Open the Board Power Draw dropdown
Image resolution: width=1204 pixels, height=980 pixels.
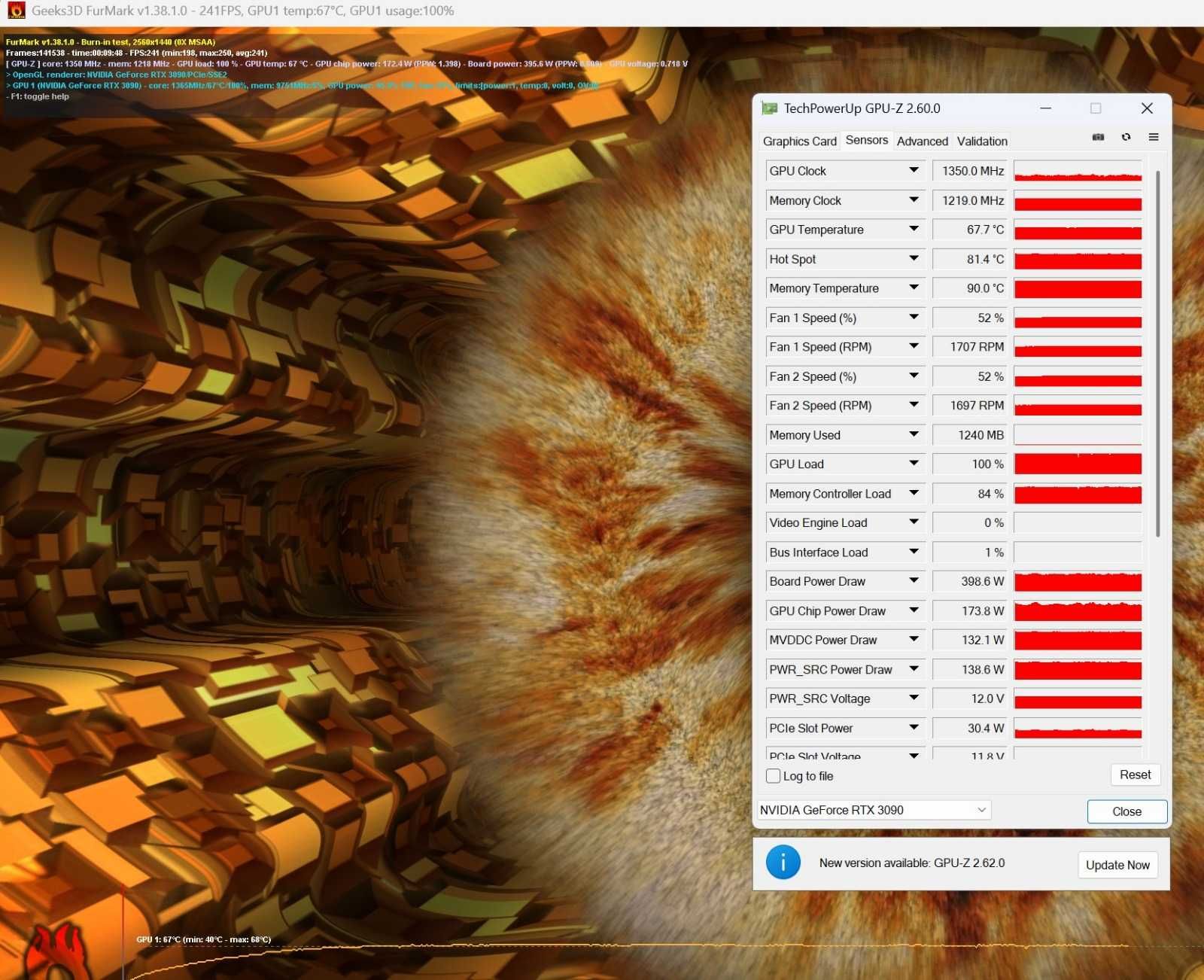click(x=914, y=581)
